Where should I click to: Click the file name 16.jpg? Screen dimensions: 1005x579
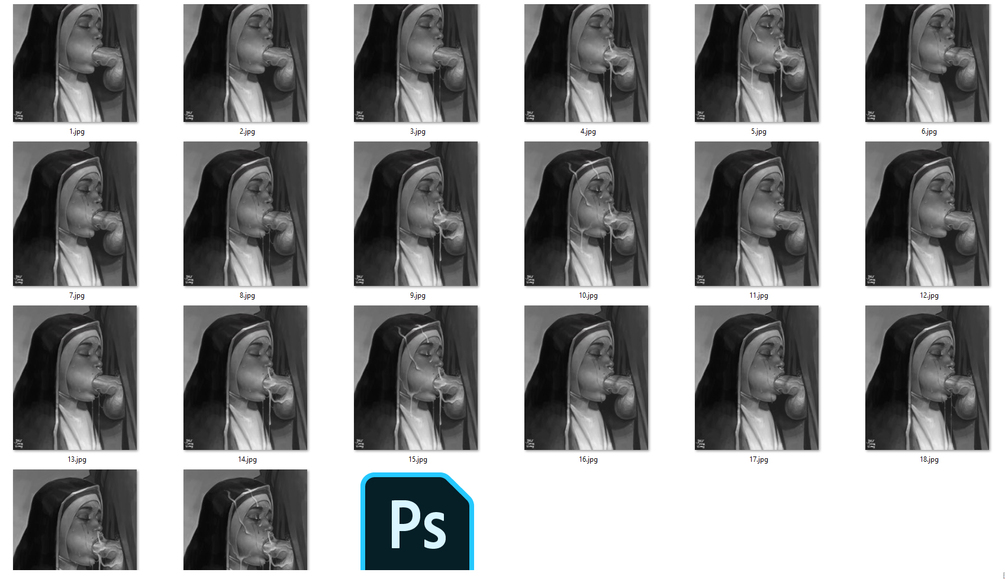[588, 460]
